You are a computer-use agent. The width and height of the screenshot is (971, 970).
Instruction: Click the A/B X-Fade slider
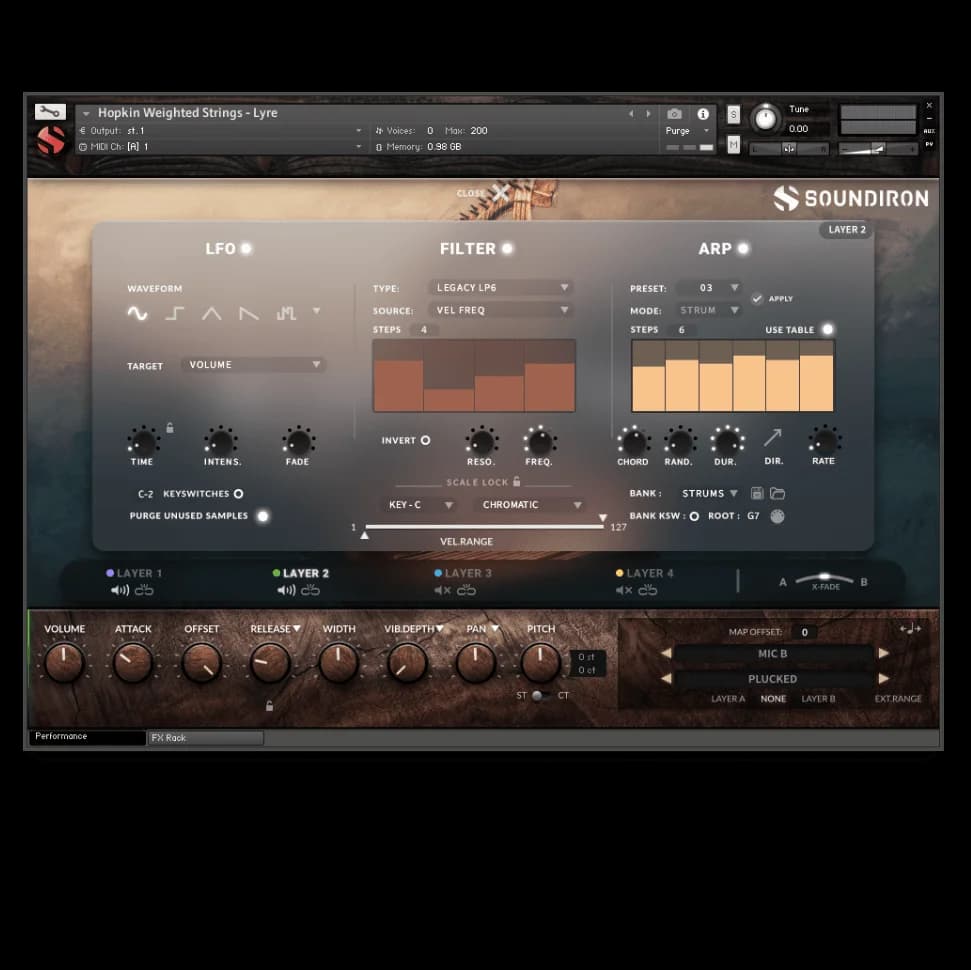(824, 580)
